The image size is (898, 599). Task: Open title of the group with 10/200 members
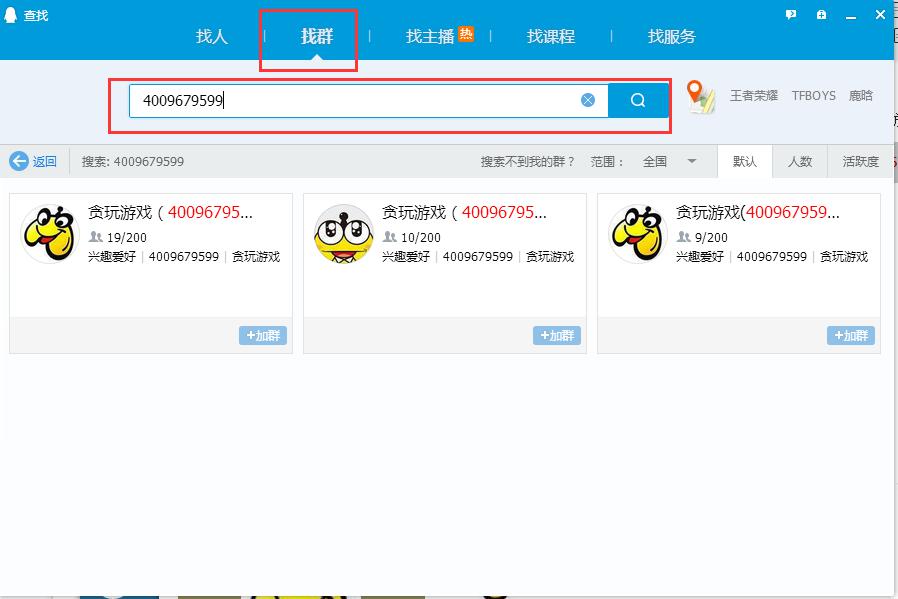pos(464,212)
